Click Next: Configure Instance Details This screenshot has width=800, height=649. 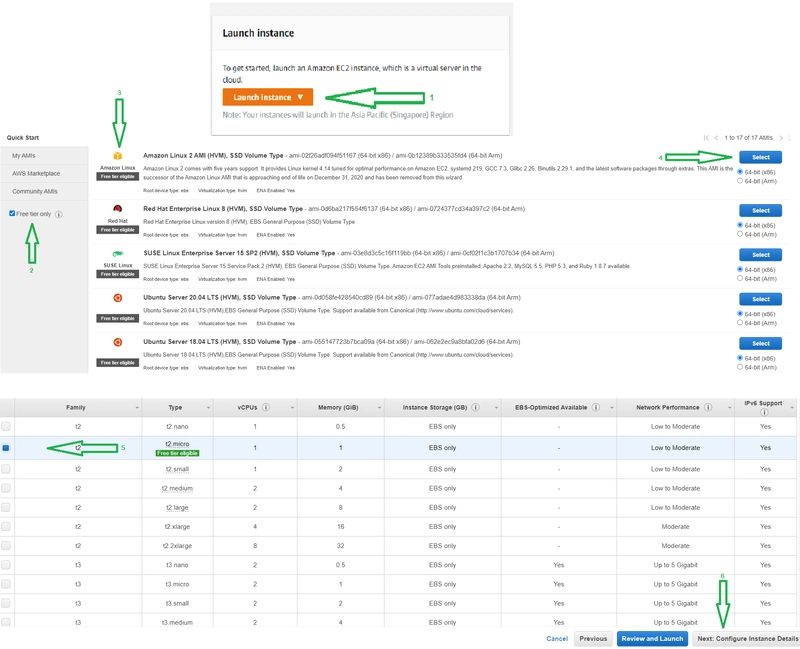pos(747,638)
